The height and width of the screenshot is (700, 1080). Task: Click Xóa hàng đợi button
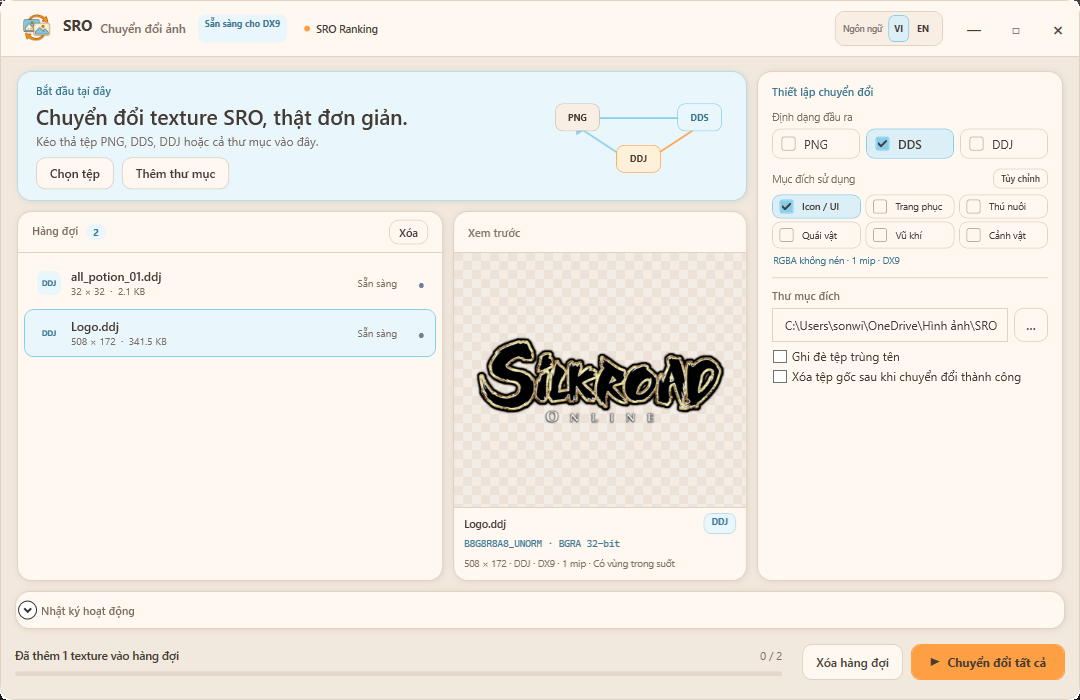852,663
